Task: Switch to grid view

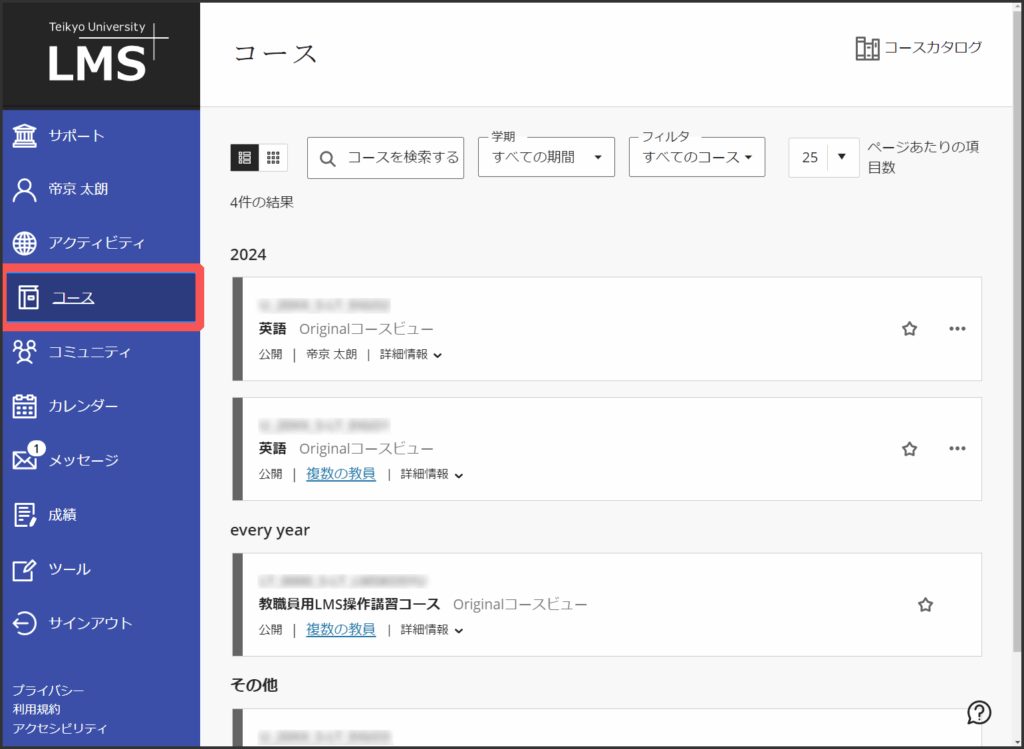Action: 274,157
